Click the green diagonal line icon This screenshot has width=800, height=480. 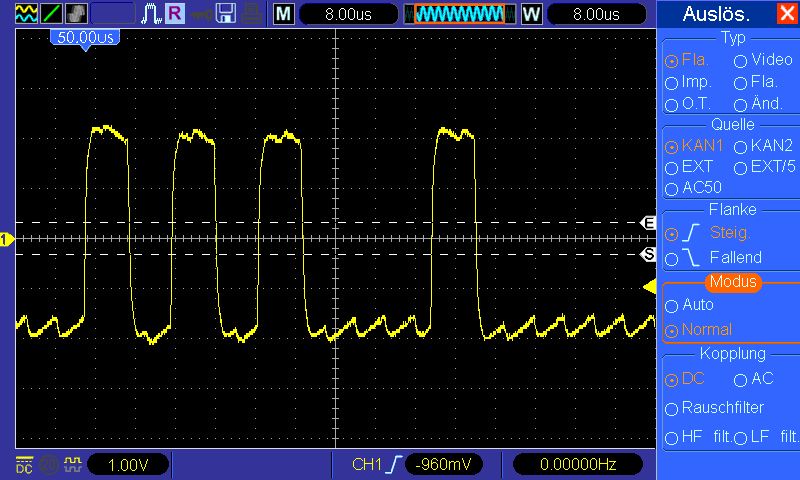(x=51, y=13)
